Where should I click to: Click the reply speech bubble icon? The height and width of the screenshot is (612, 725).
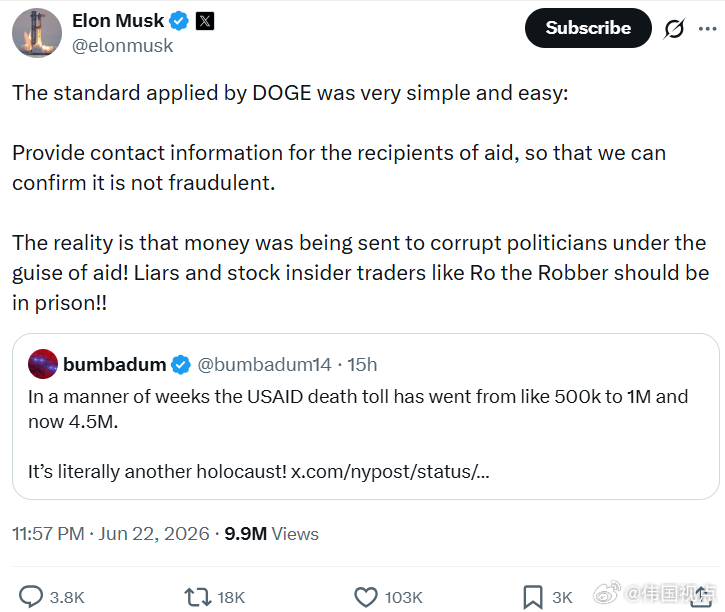pyautogui.click(x=31, y=597)
